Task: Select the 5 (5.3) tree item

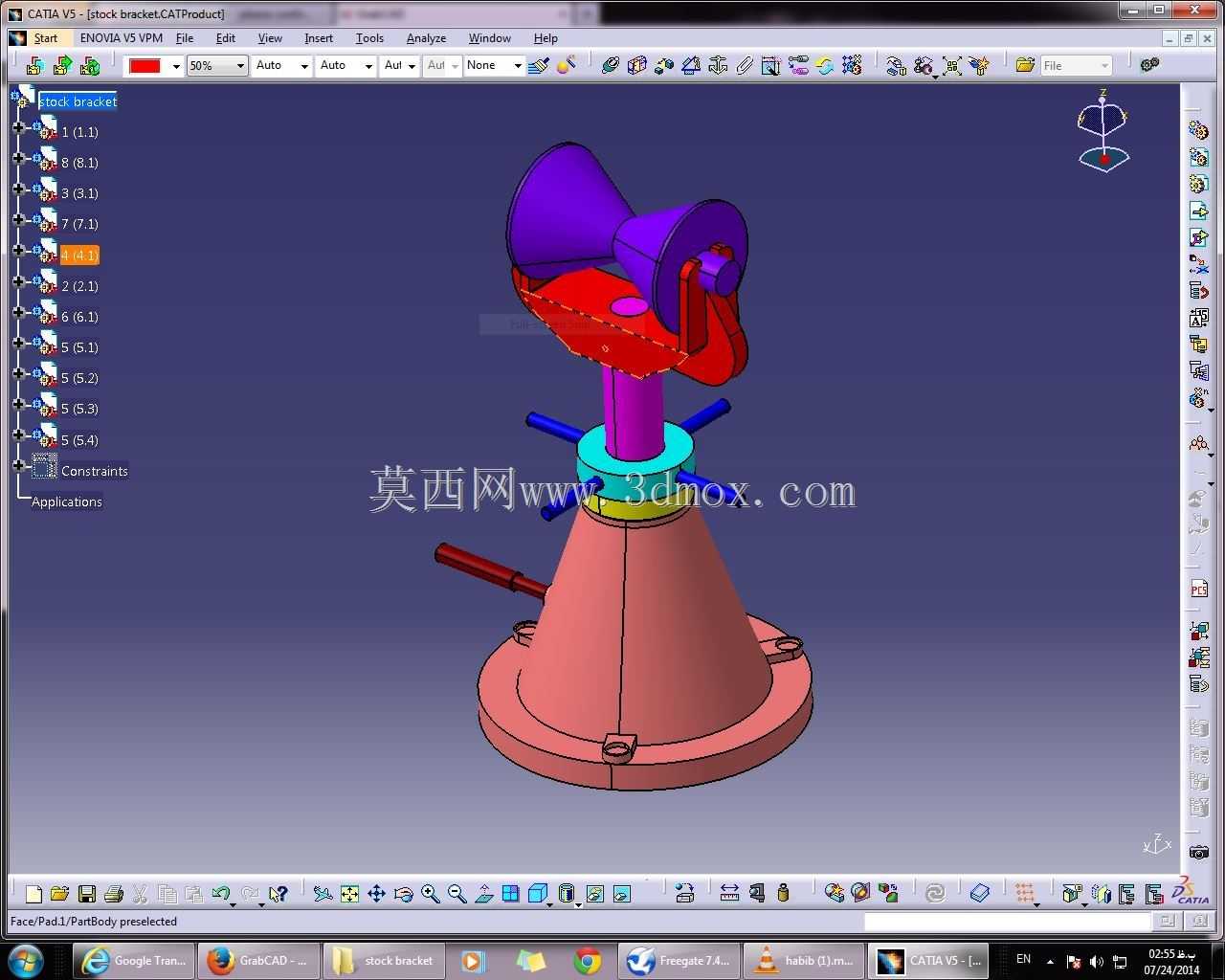Action: [x=79, y=409]
